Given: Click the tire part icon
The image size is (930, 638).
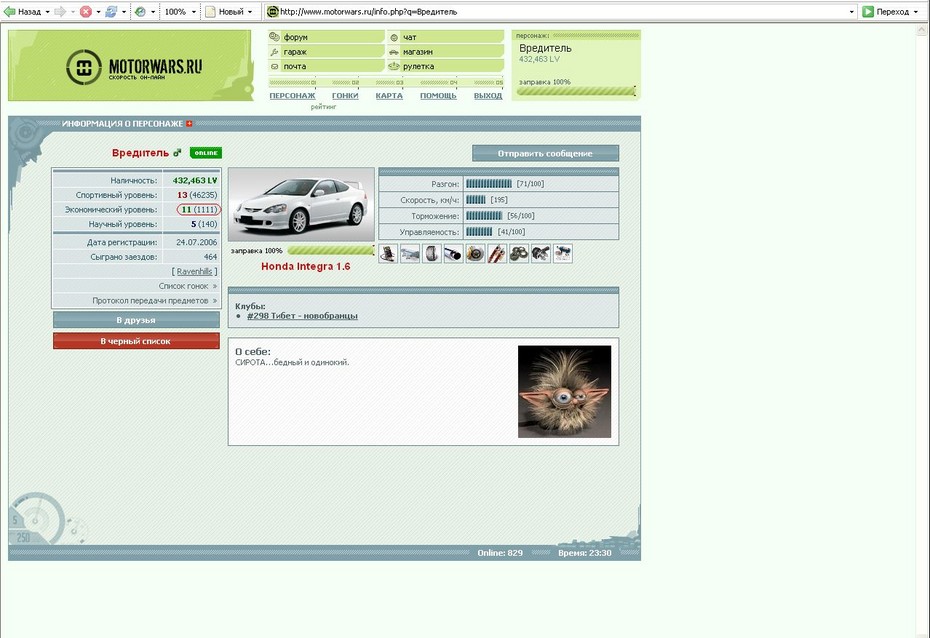Looking at the screenshot, I should 432,254.
